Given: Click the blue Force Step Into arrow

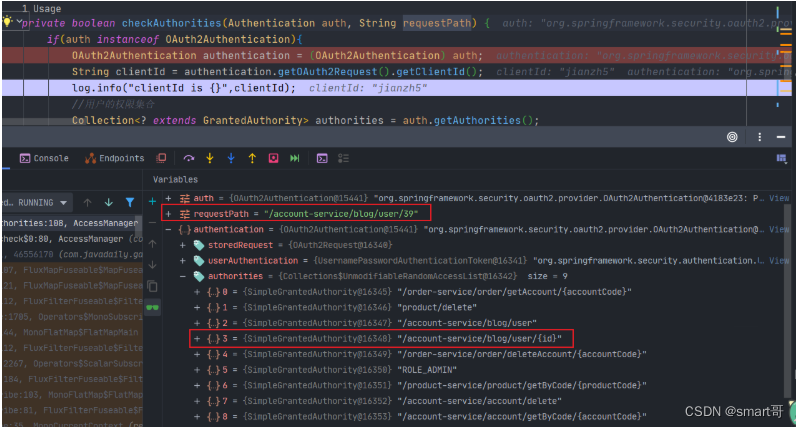Looking at the screenshot, I should [x=231, y=158].
